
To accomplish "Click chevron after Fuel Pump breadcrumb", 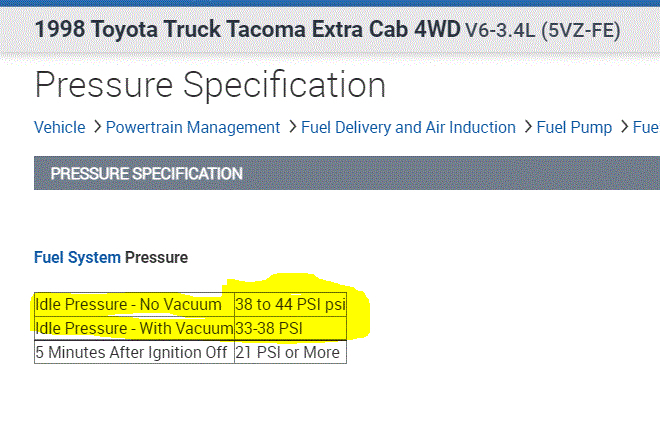I will coord(622,127).
